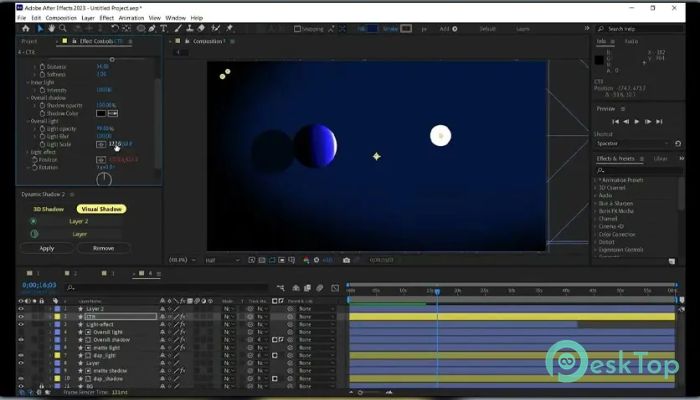Click the Shadow Color eyedropper icon
This screenshot has width=700, height=400.
[113, 113]
